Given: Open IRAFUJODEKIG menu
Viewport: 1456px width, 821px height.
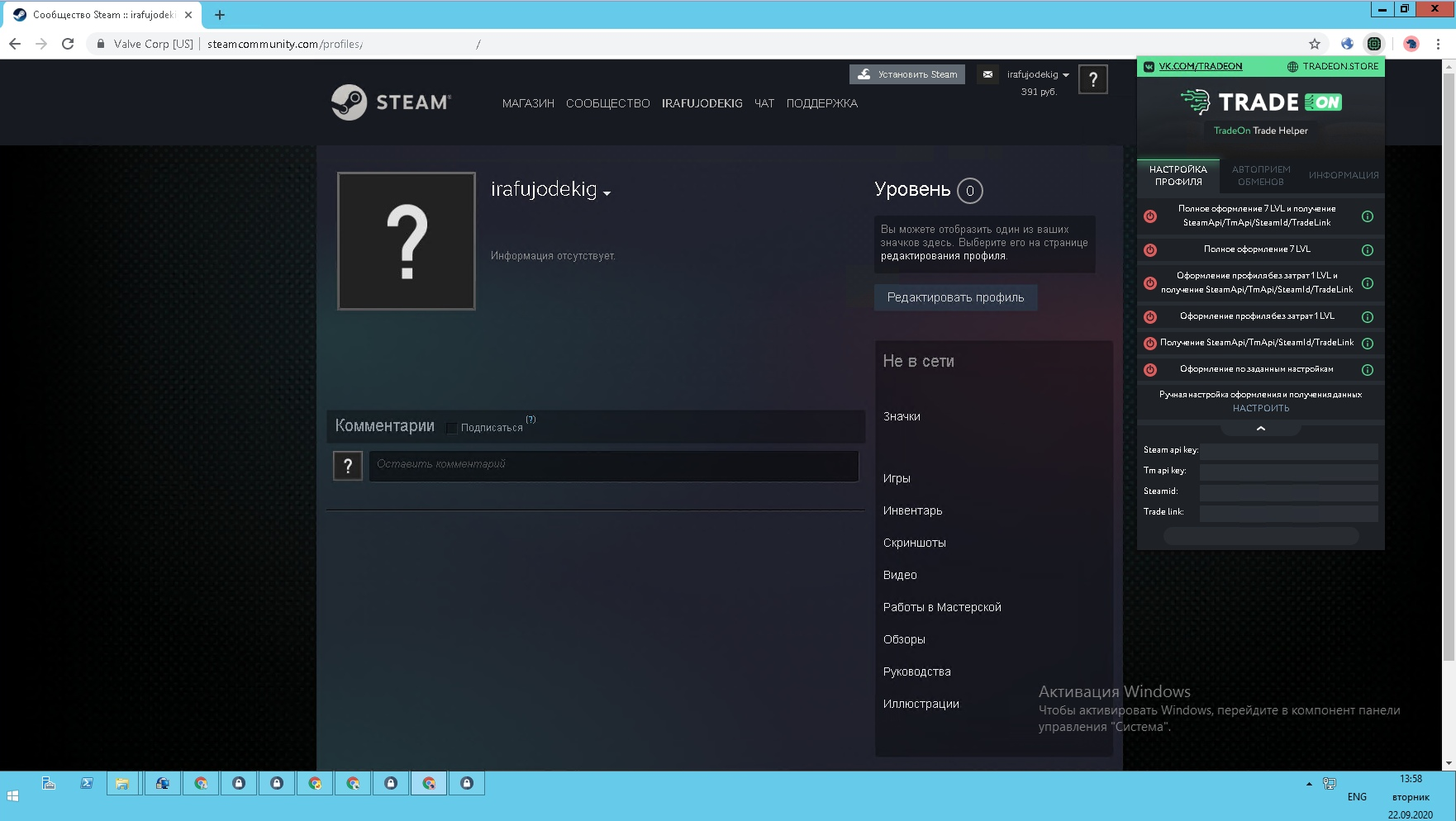Looking at the screenshot, I should coord(702,103).
